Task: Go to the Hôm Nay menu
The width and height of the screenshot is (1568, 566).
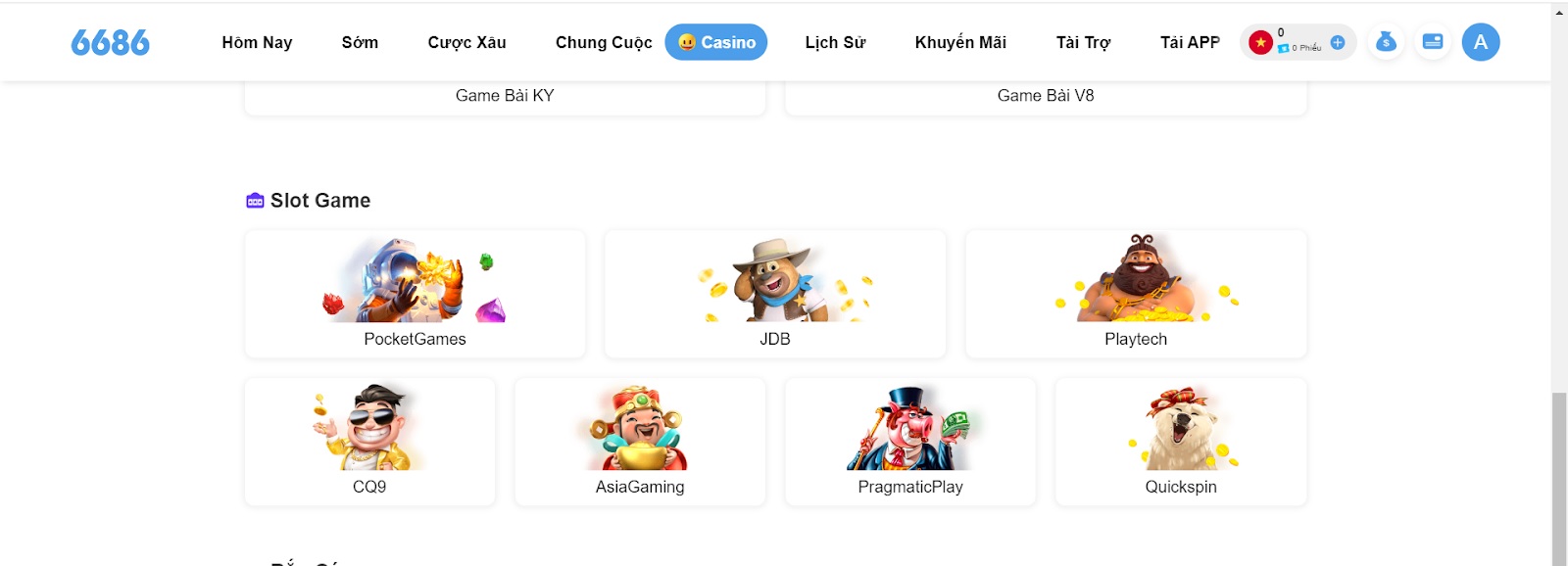Action: click(257, 42)
